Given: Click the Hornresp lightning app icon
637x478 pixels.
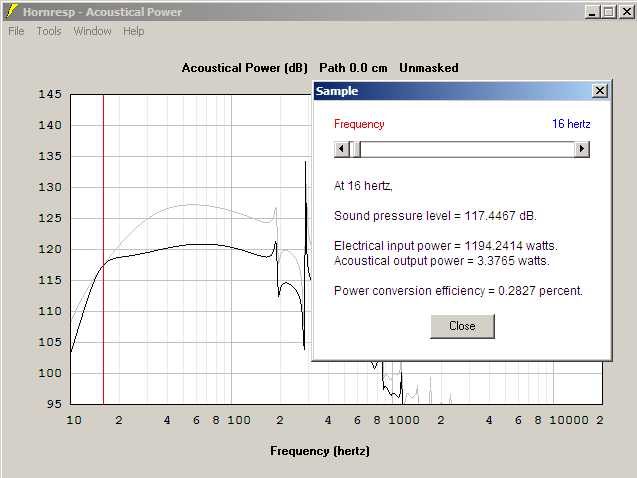Looking at the screenshot, I should (x=12, y=11).
